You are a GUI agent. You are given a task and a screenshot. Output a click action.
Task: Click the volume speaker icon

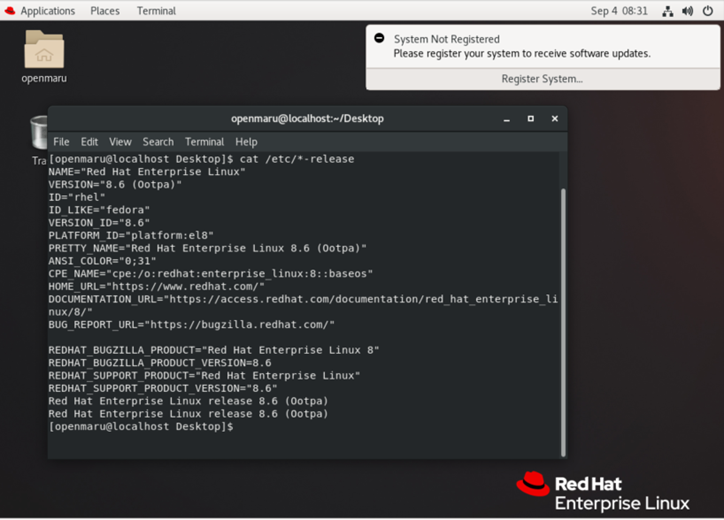point(688,11)
